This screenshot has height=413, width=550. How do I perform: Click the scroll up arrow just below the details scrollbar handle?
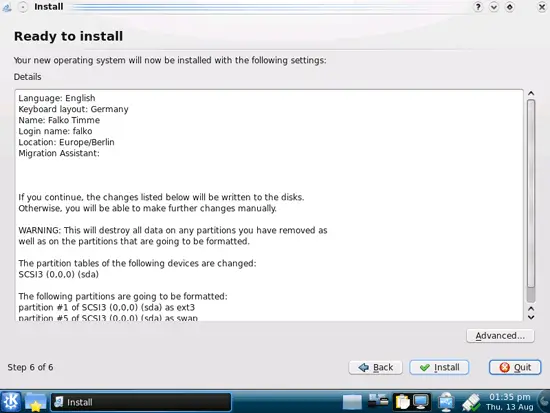pos(531,309)
